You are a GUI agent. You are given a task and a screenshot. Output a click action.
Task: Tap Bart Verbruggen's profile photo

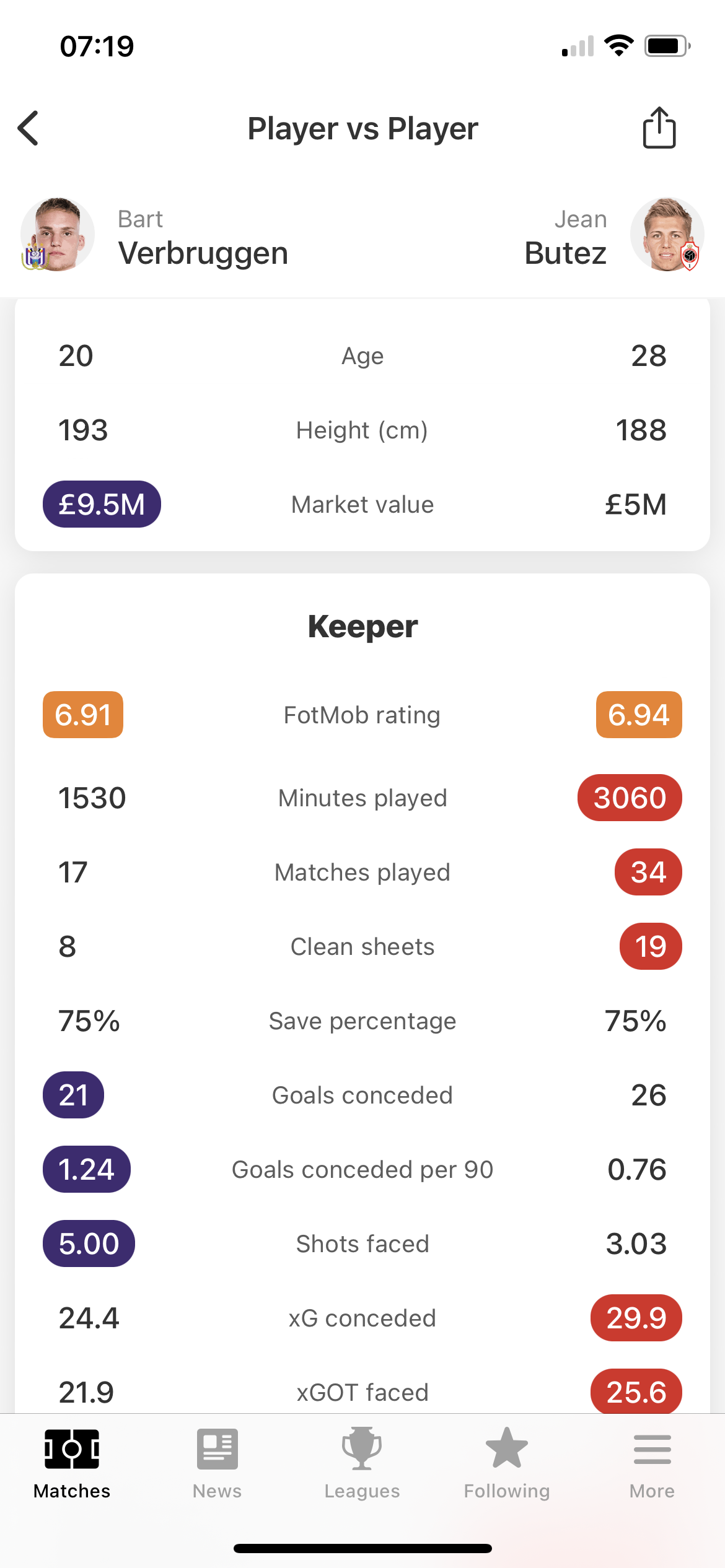coord(57,235)
